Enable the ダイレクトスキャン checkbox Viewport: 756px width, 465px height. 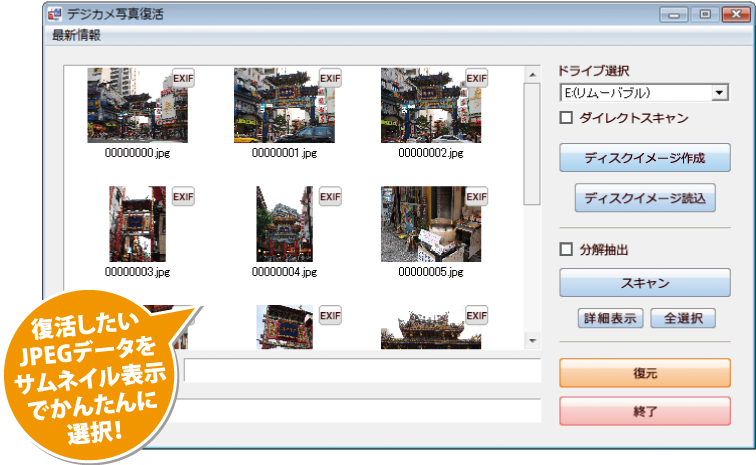click(565, 118)
